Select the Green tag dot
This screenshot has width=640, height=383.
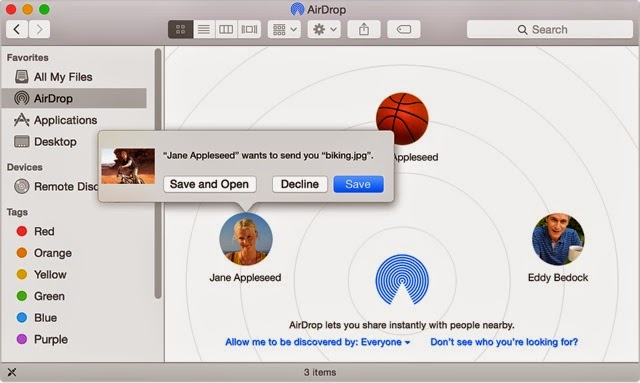[22, 296]
